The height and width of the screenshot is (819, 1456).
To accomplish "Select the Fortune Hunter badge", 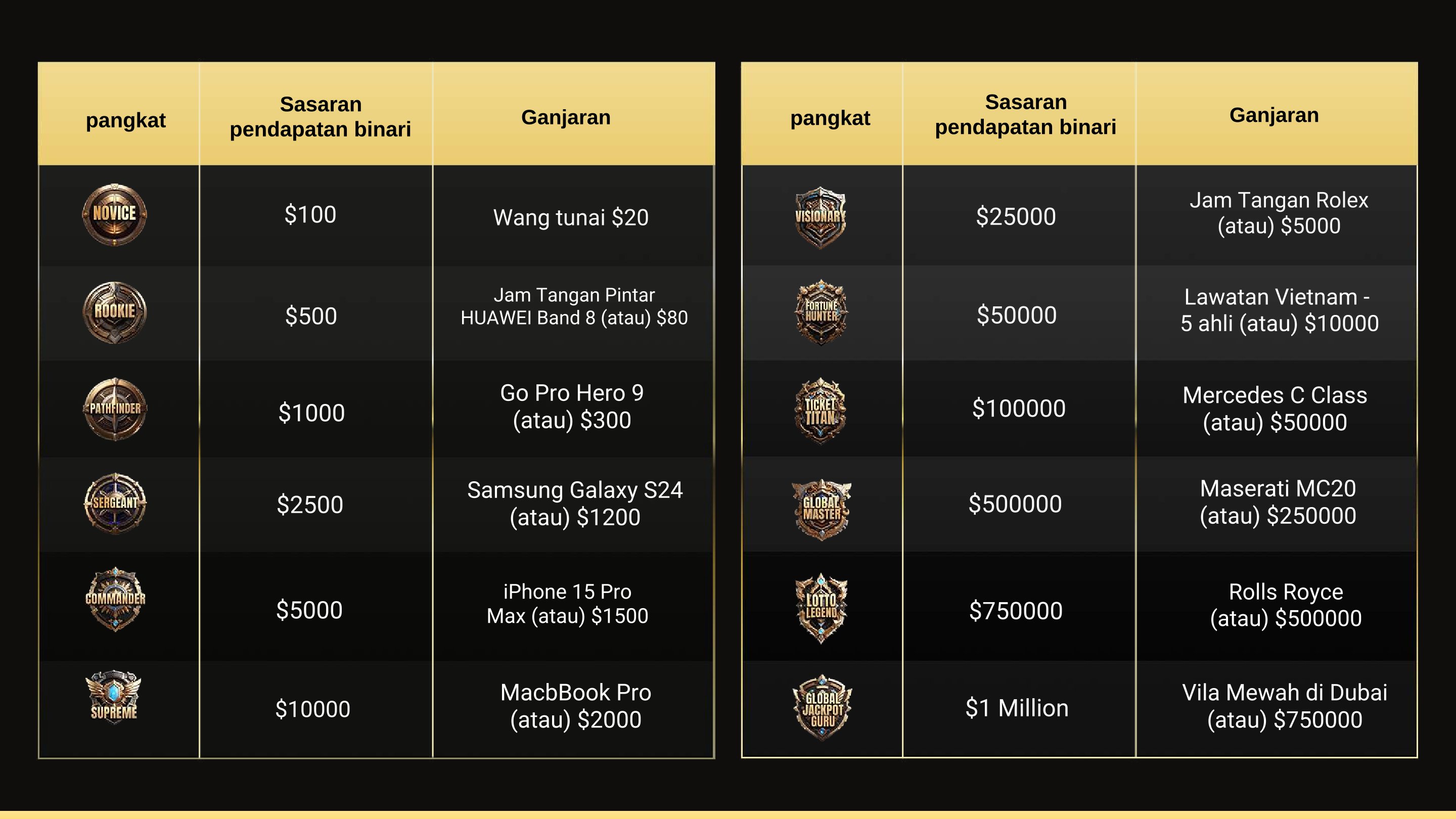I will click(x=821, y=312).
